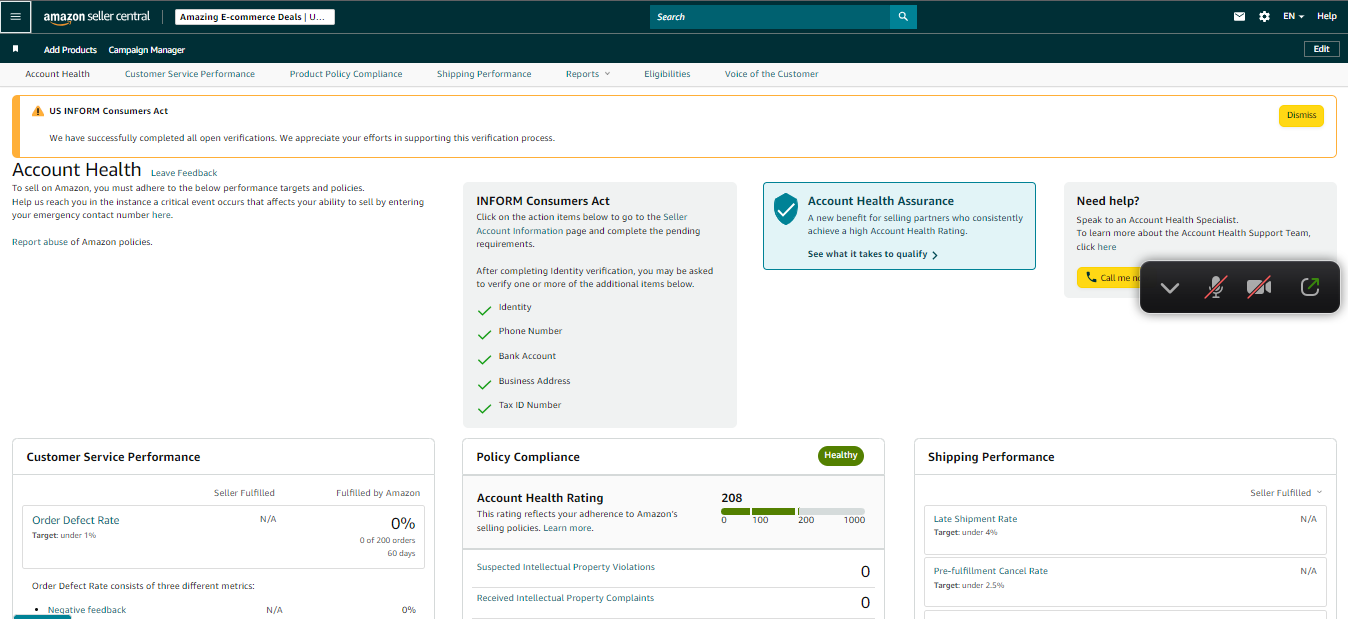
Task: Click inside the Search input field
Action: coord(770,17)
